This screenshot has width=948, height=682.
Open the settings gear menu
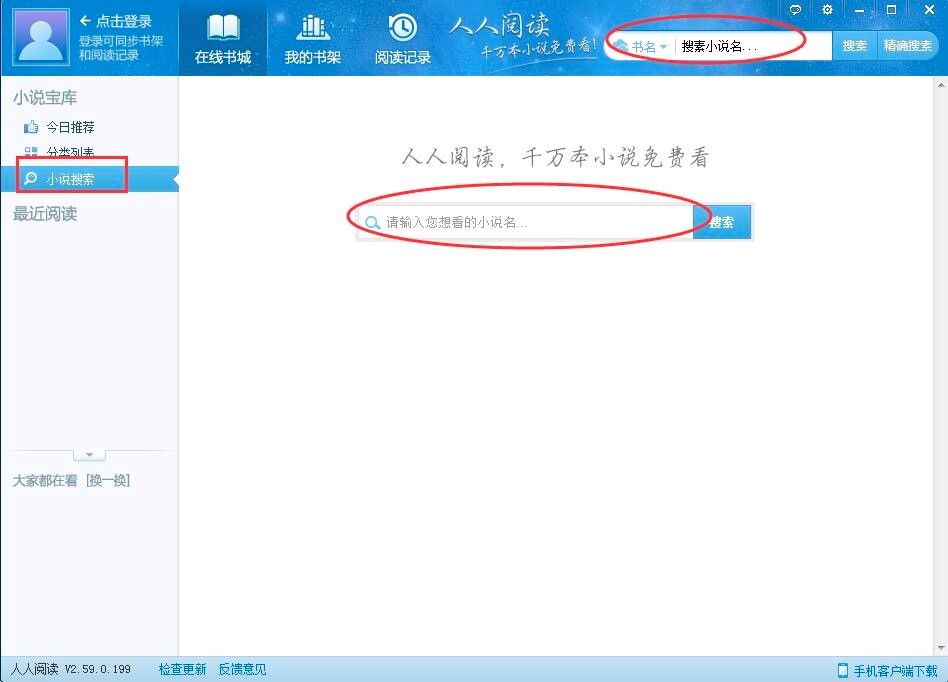click(827, 9)
